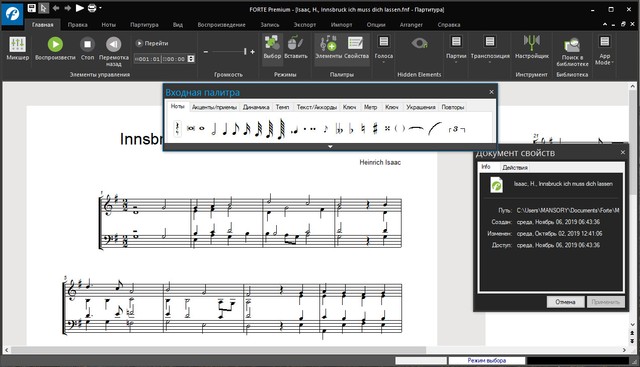Click the Отмена button

tap(565, 302)
